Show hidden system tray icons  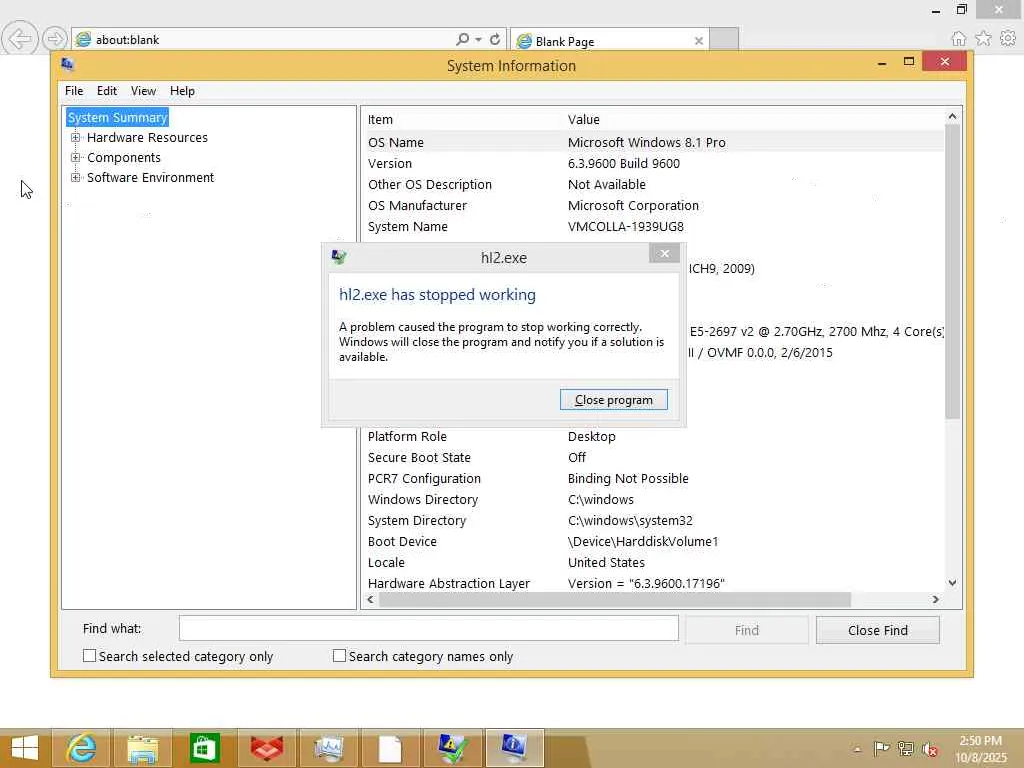[x=857, y=749]
